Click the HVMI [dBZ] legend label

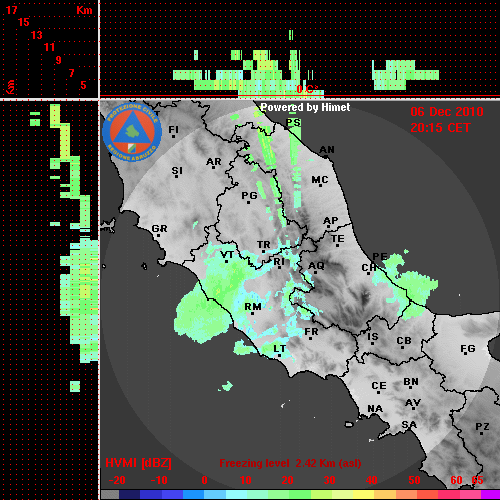[x=138, y=463]
